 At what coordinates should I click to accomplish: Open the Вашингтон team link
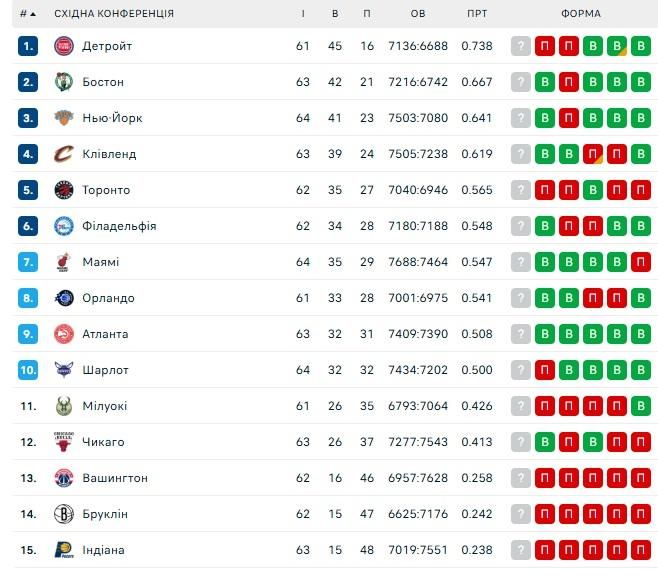(x=115, y=478)
